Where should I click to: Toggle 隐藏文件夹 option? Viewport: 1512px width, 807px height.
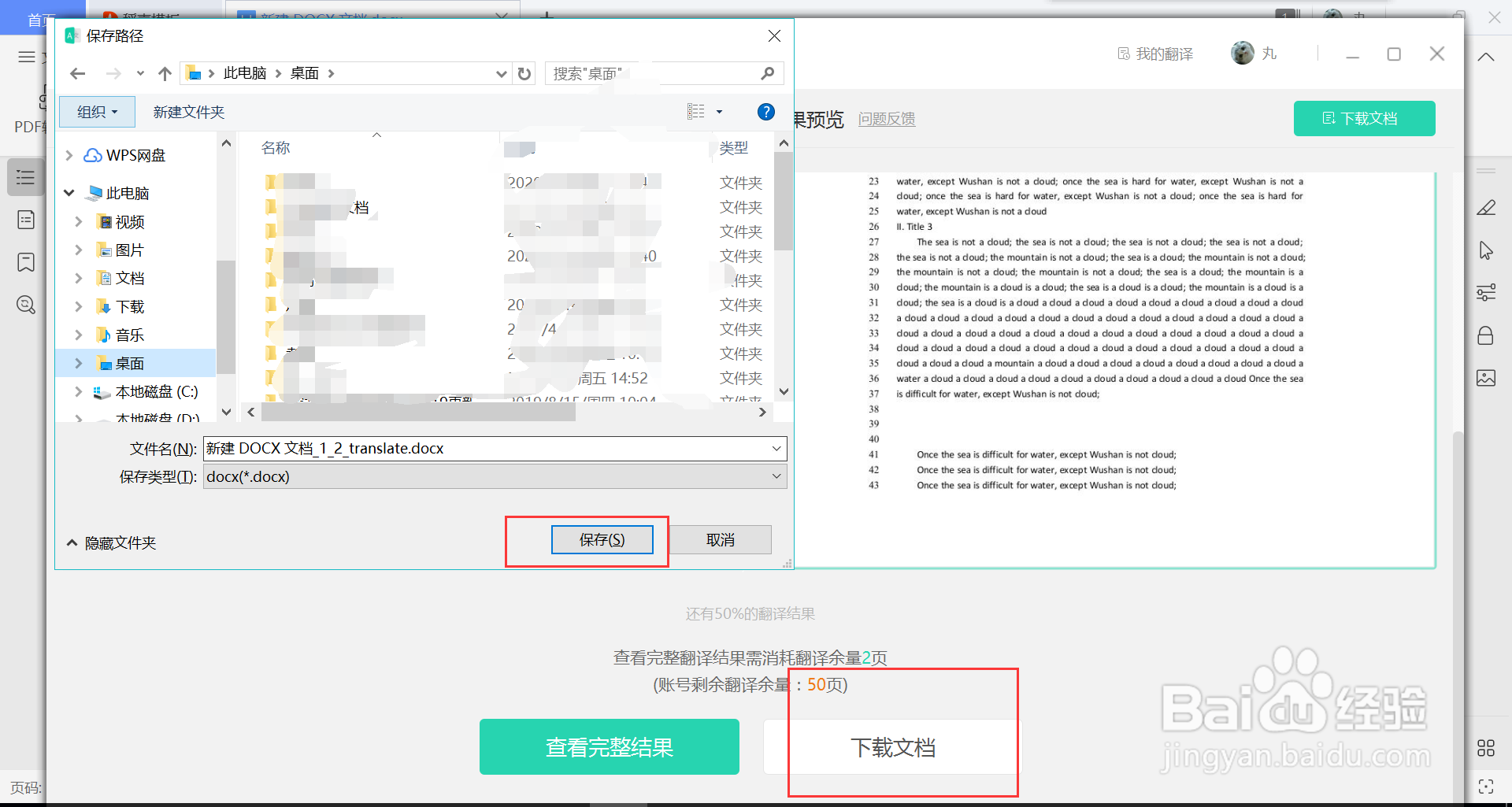coord(112,543)
